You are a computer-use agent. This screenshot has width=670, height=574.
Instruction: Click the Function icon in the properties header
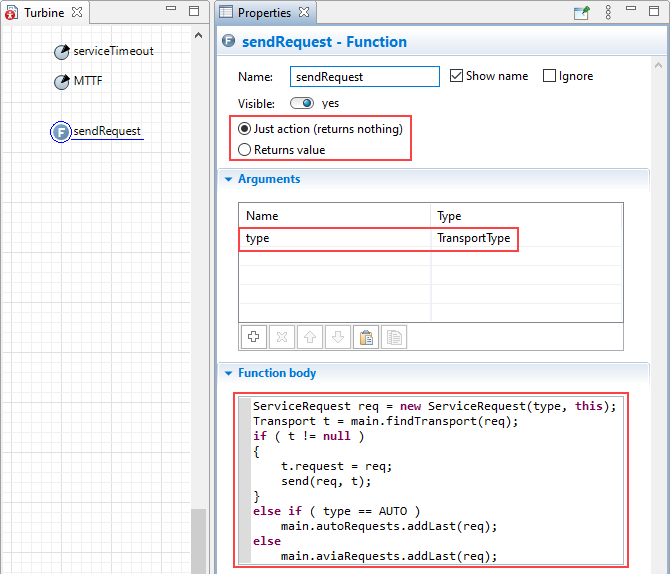229,41
